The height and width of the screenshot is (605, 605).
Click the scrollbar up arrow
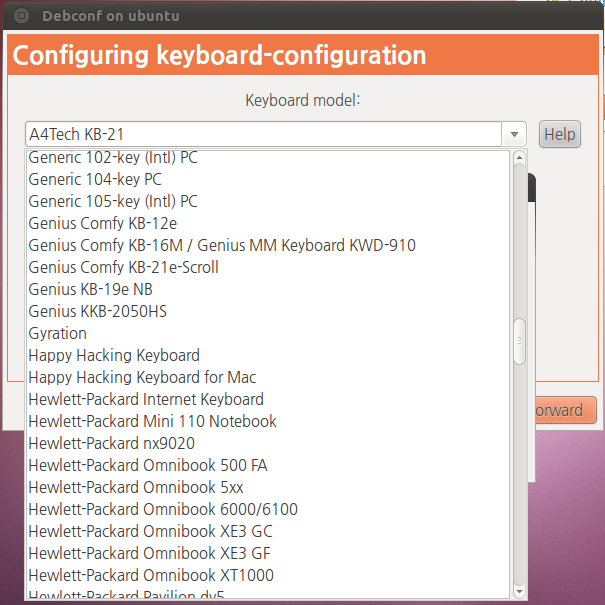click(x=519, y=157)
